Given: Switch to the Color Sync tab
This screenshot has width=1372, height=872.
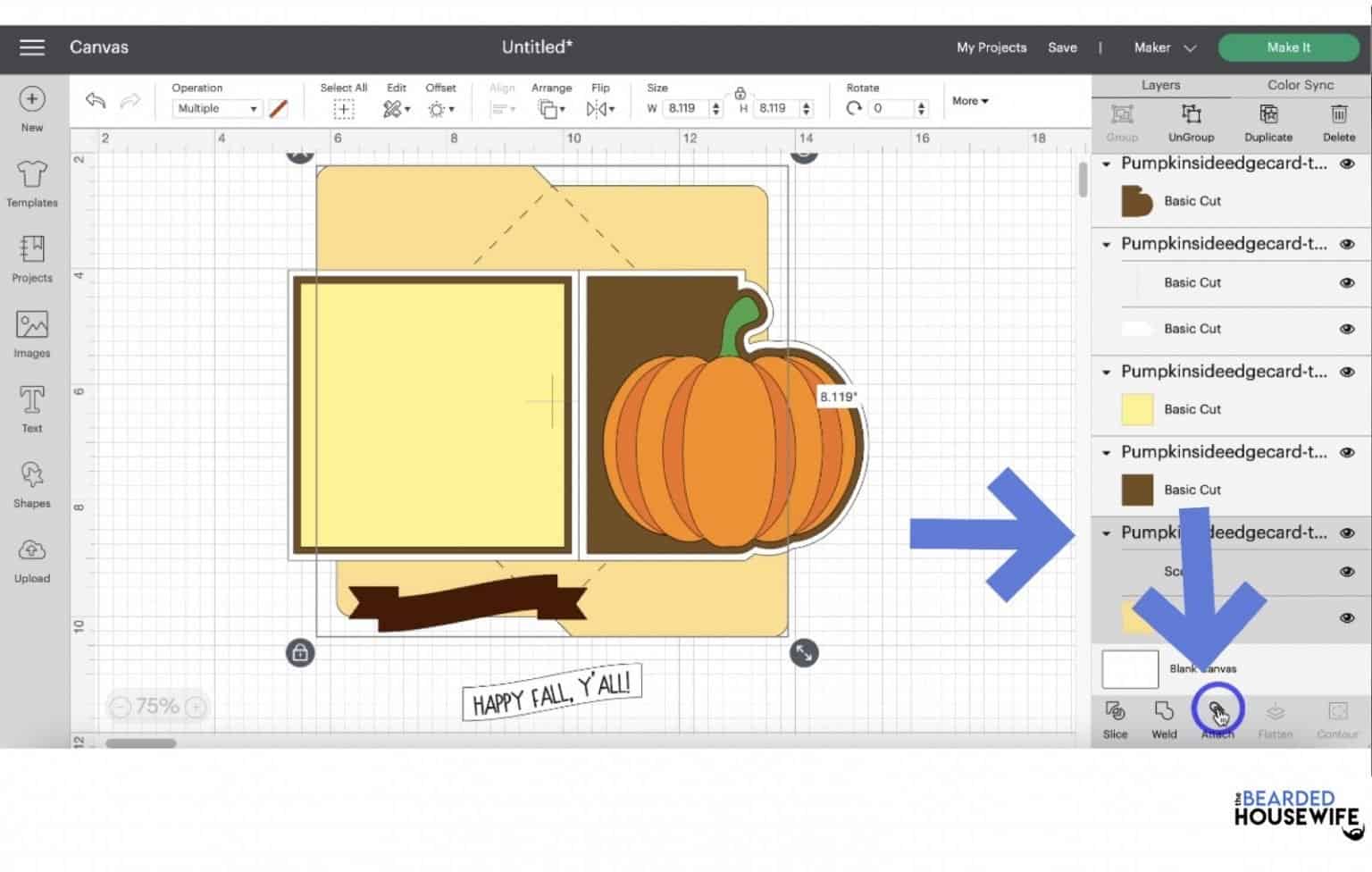Looking at the screenshot, I should (x=1300, y=85).
